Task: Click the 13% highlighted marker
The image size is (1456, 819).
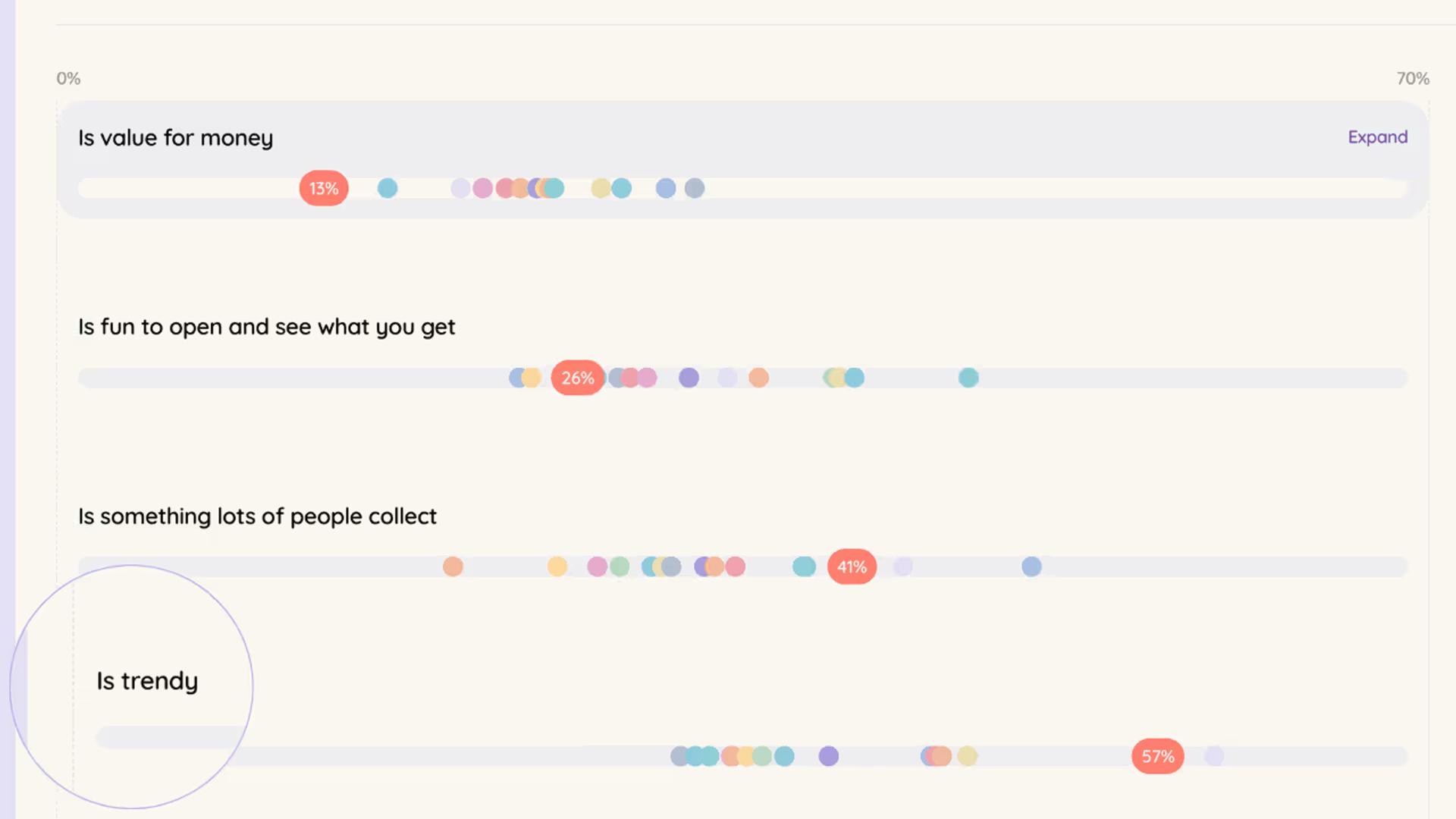Action: click(324, 188)
